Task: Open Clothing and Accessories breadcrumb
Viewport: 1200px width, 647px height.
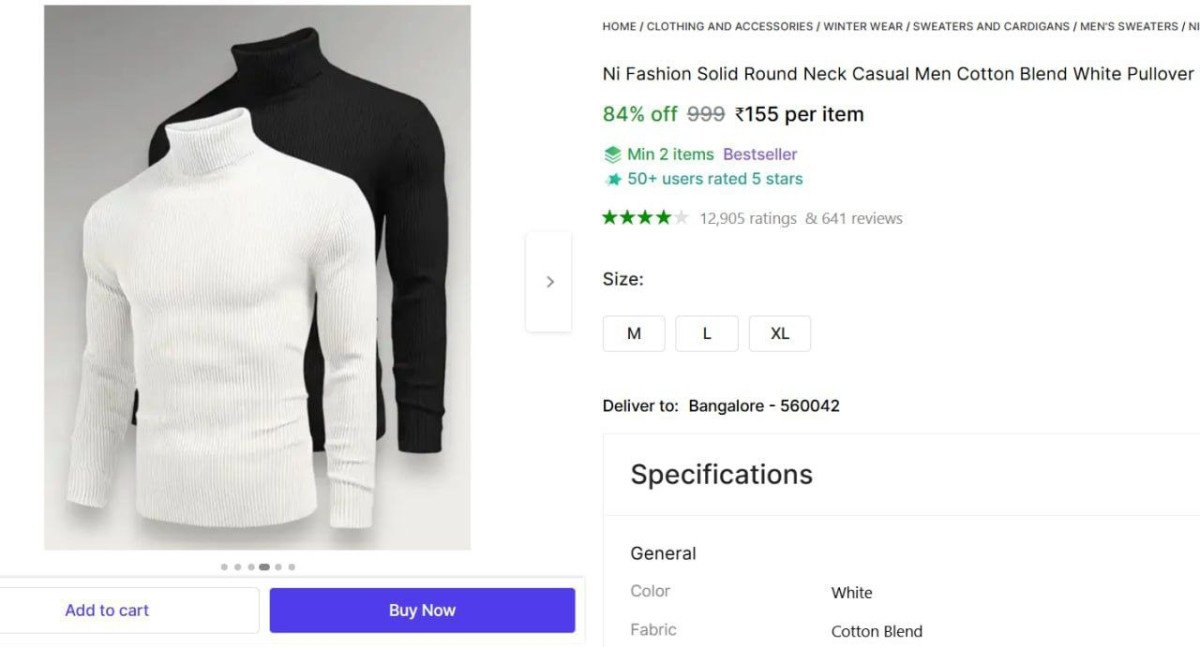Action: click(x=729, y=27)
